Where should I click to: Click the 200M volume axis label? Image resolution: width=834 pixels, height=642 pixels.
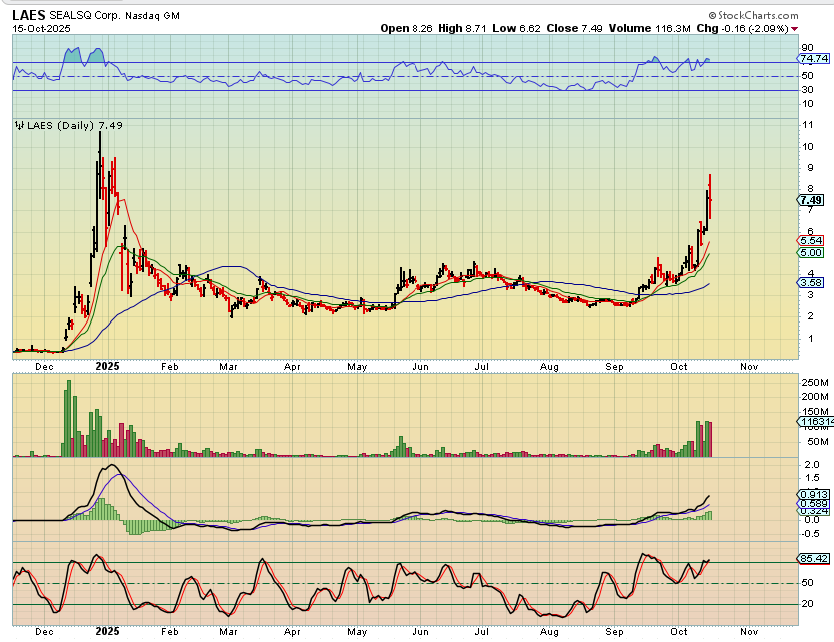click(815, 396)
